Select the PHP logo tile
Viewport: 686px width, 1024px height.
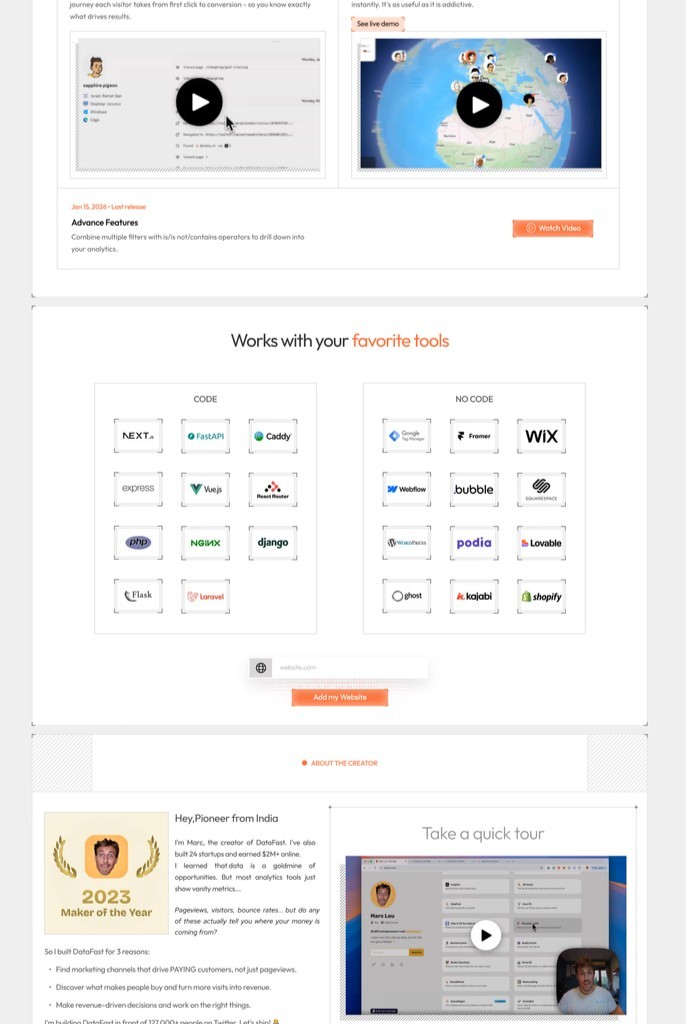coord(138,543)
